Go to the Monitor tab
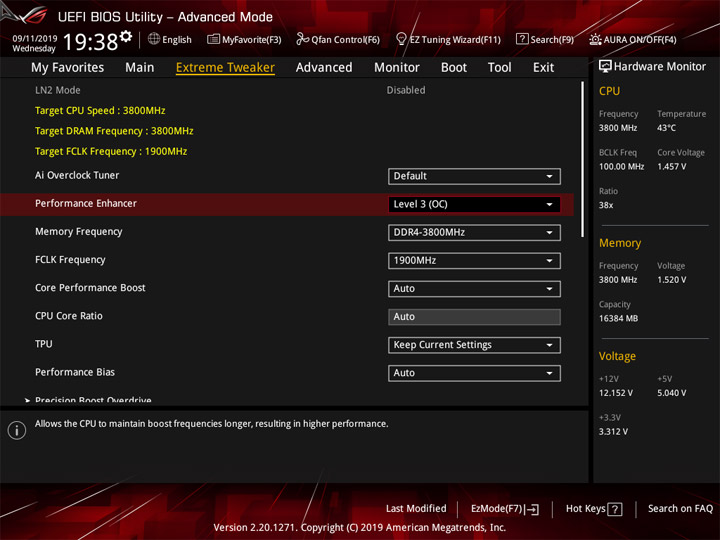Image resolution: width=720 pixels, height=540 pixels. (397, 68)
